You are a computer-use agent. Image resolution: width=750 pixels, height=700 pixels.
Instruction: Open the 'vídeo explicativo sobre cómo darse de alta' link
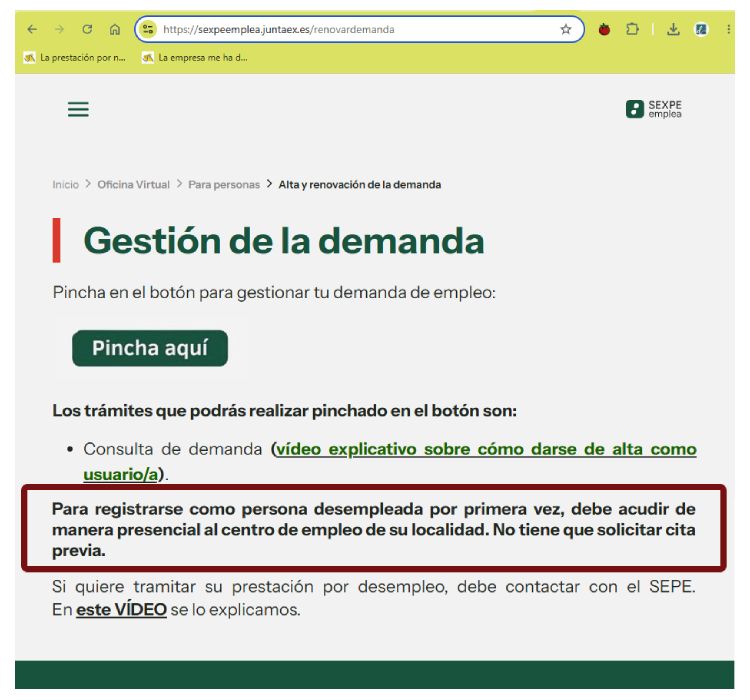tap(390, 461)
